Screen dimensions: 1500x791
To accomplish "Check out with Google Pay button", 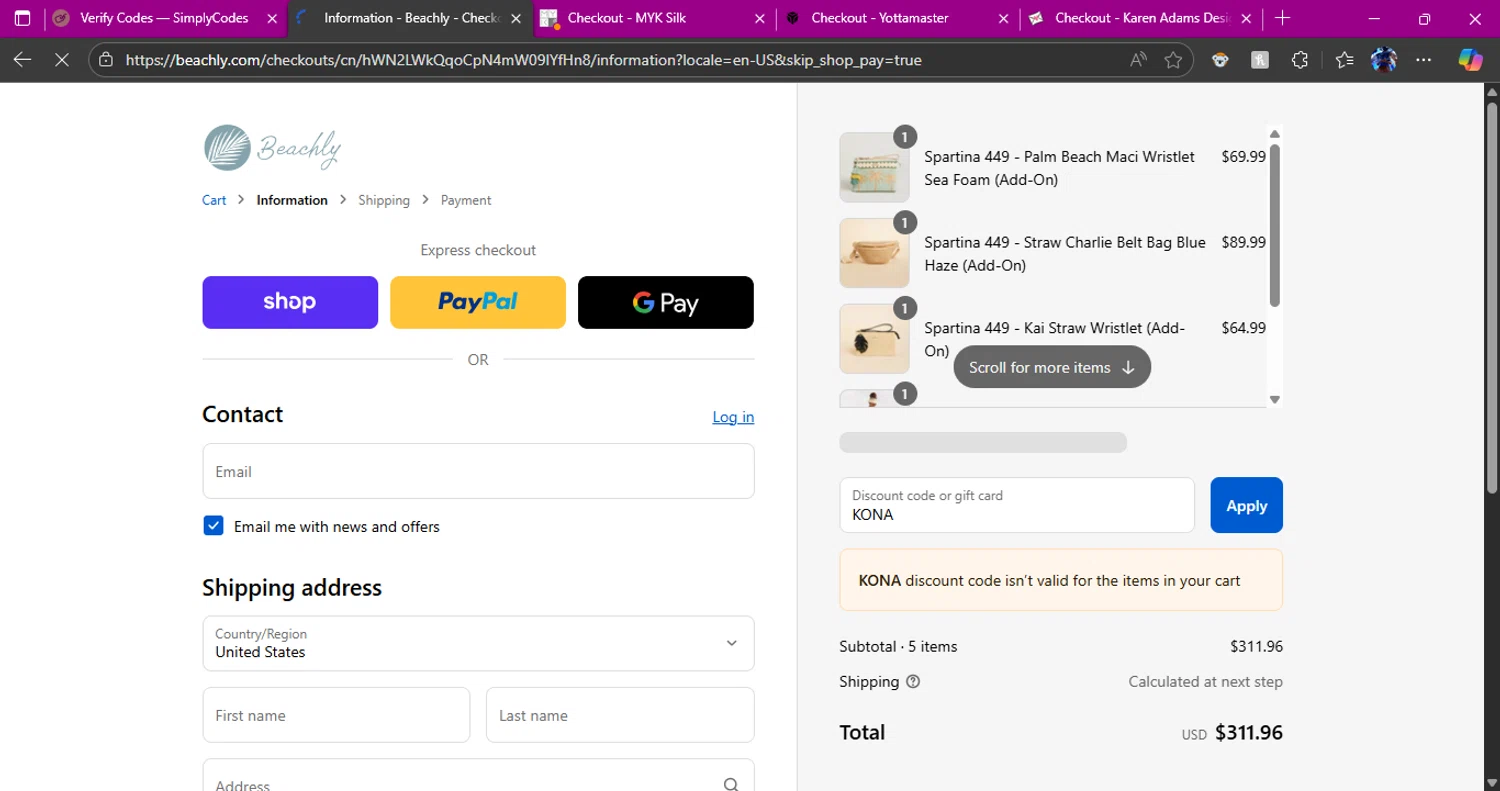I will (666, 302).
